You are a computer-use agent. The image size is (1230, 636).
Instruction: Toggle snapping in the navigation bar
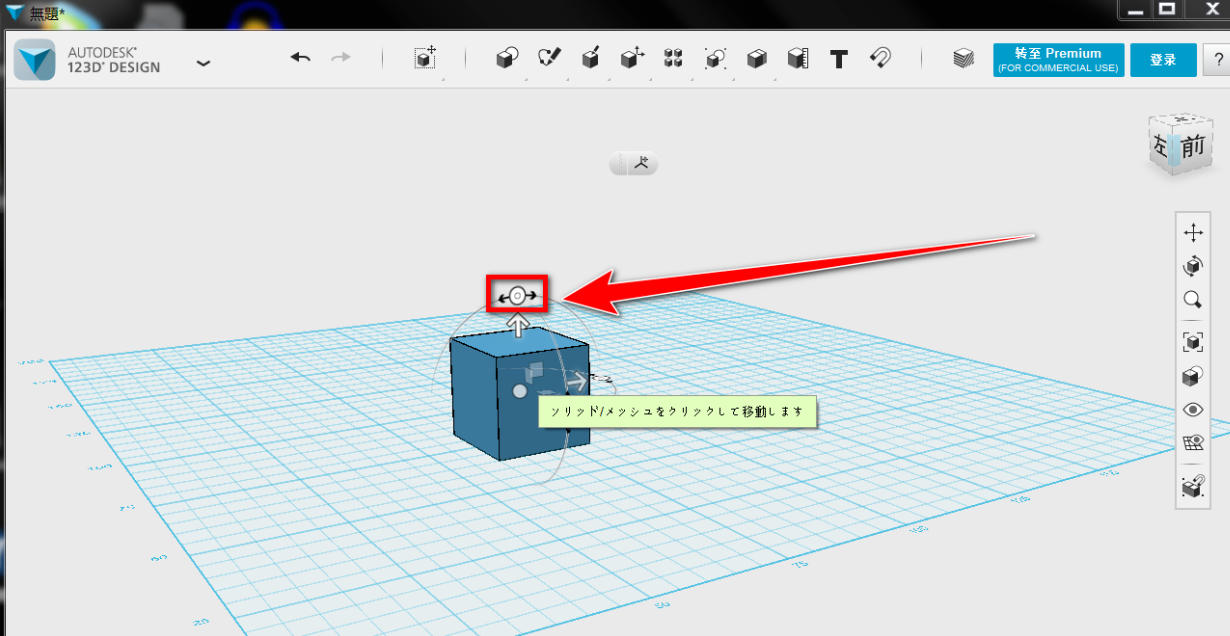click(x=1192, y=485)
